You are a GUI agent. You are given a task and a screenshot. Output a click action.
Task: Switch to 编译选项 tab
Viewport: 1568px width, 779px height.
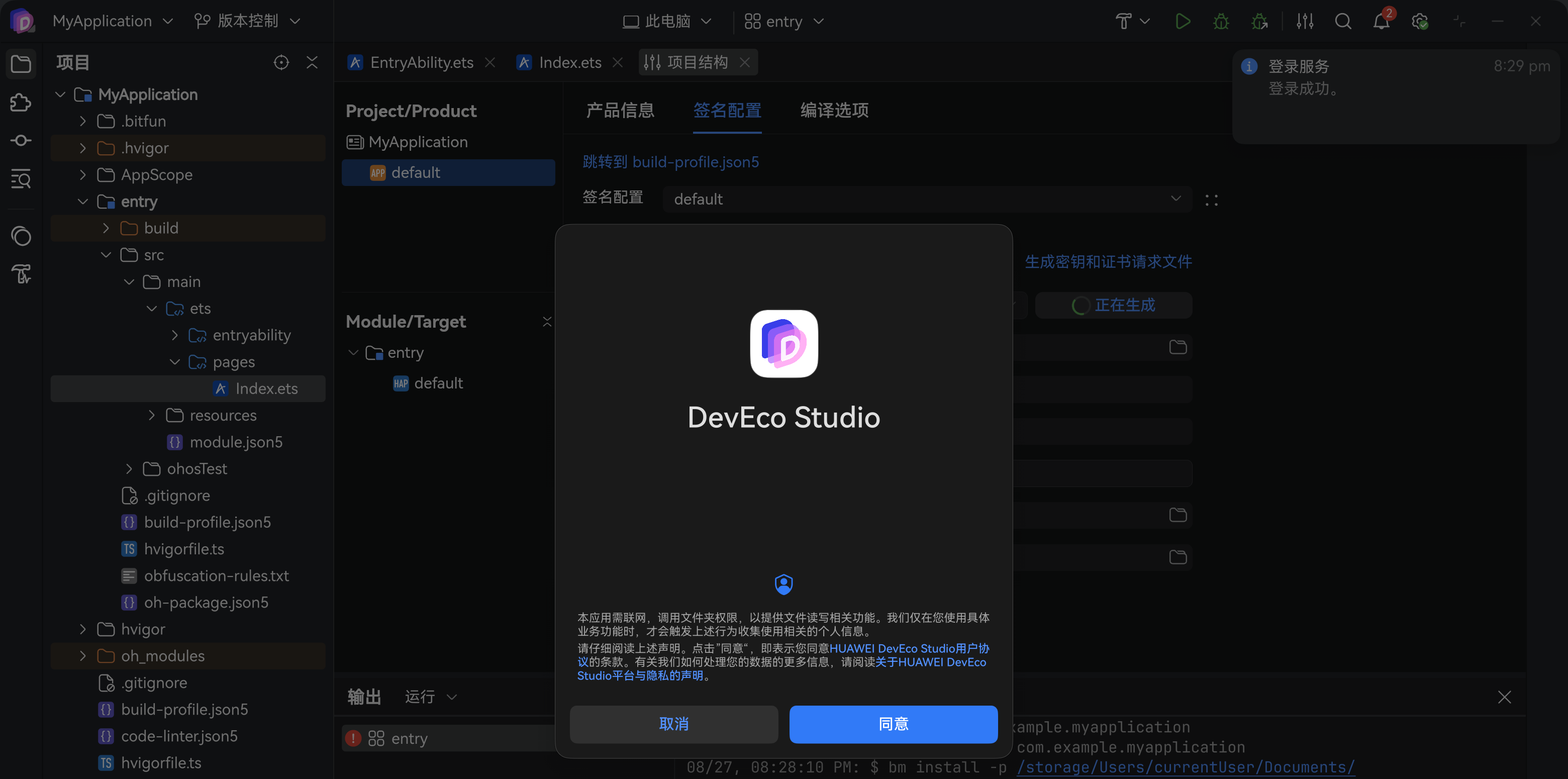pyautogui.click(x=834, y=110)
